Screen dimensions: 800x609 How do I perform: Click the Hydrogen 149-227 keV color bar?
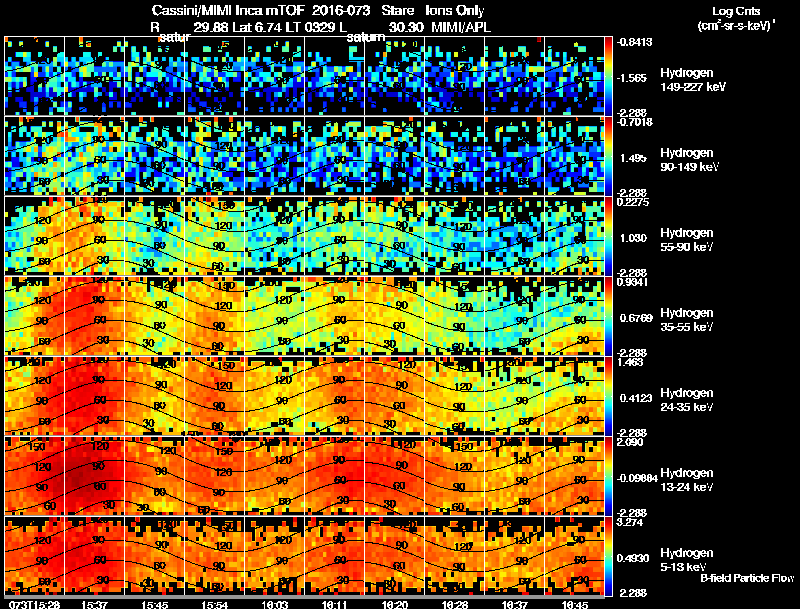tap(609, 76)
